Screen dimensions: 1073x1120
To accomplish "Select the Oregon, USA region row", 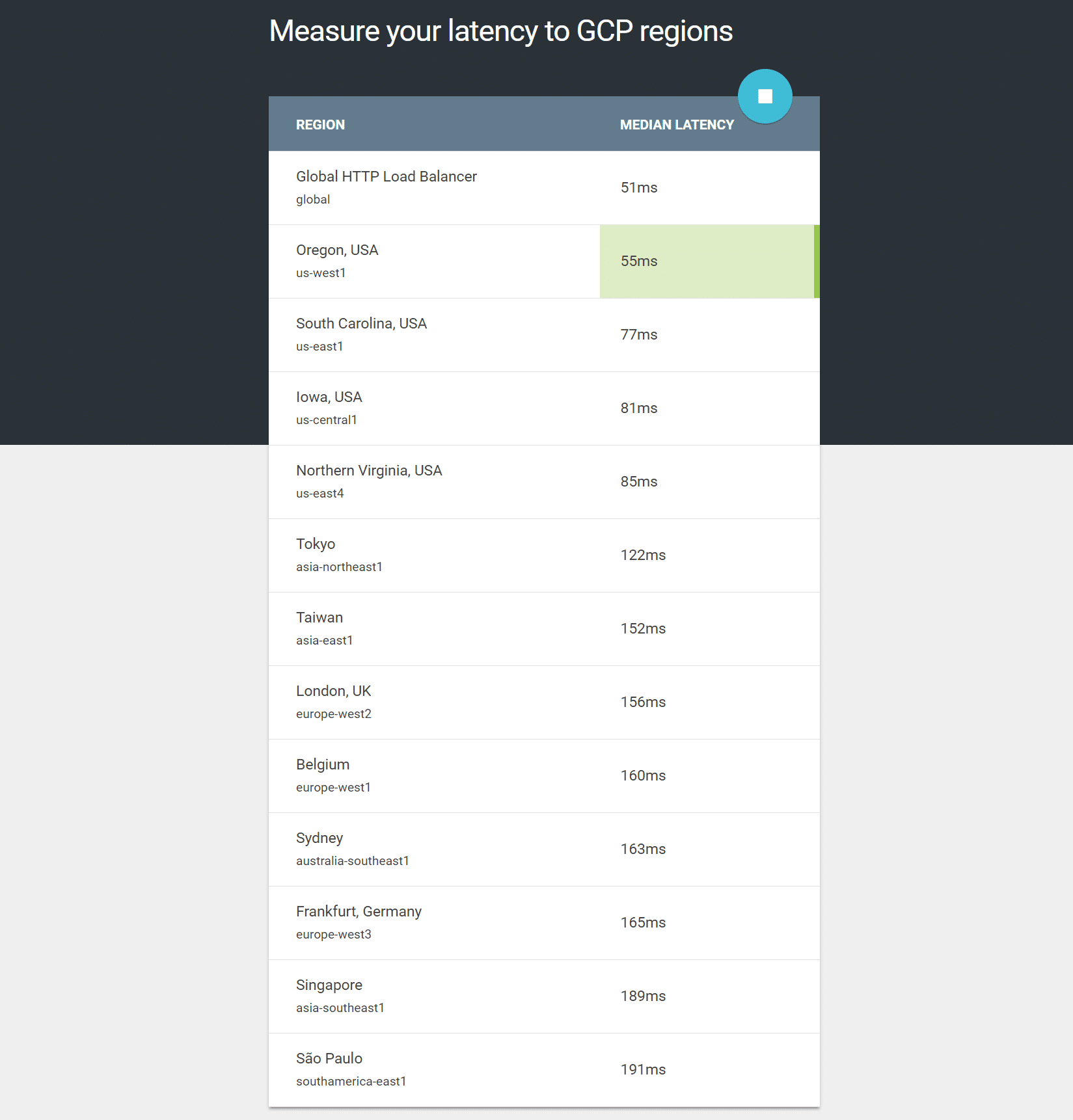I will pyautogui.click(x=429, y=261).
